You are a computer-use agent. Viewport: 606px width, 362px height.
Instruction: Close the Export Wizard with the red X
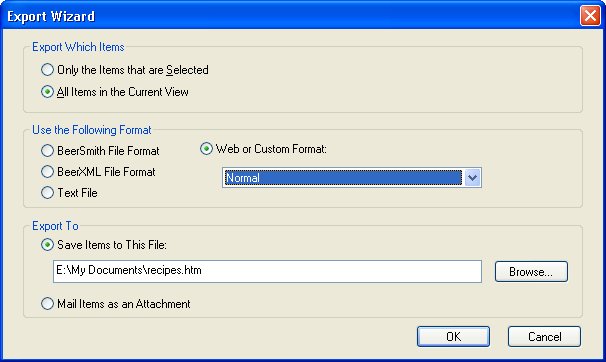590,16
